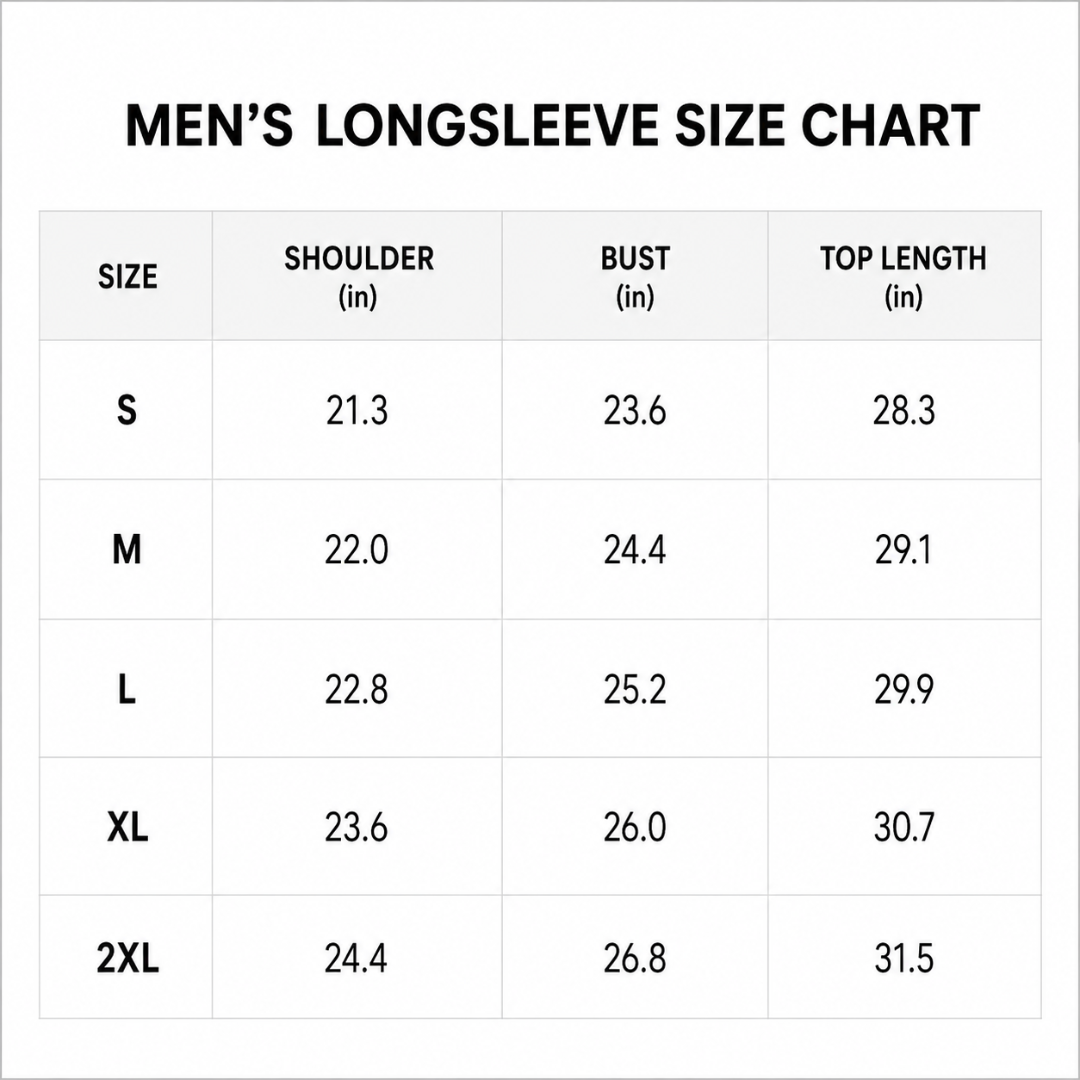1080x1080 pixels.
Task: Click the Men's Longsleeve Size Chart title
Action: pos(552,125)
